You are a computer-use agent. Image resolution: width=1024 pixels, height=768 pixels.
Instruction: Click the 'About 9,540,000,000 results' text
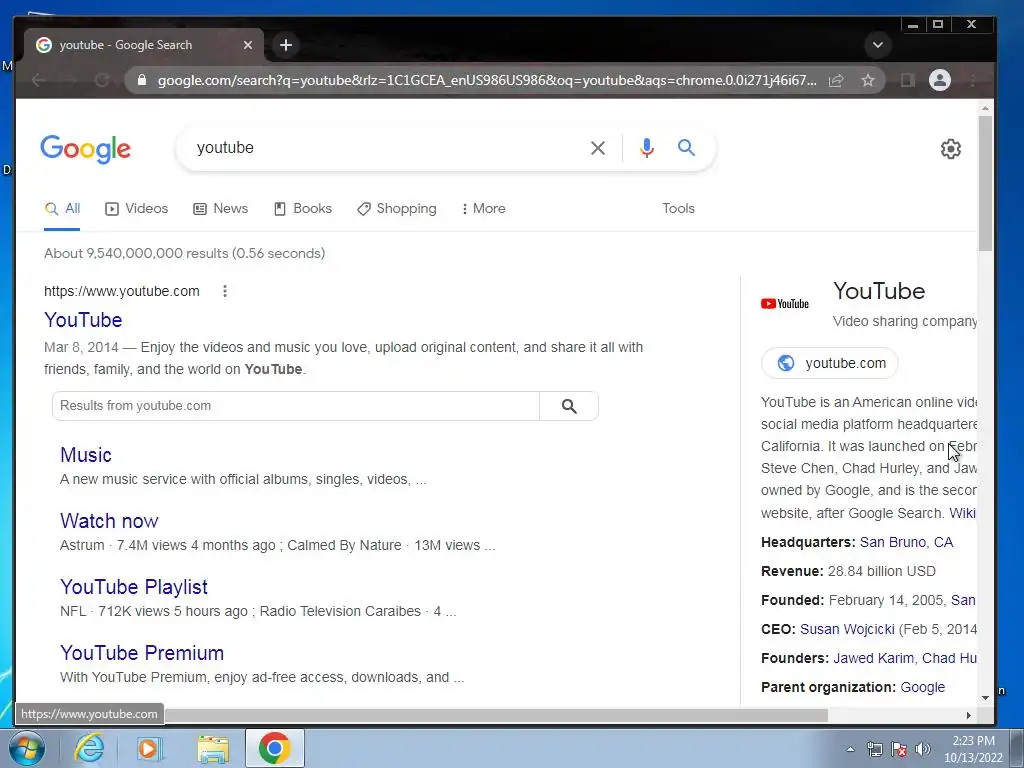[x=184, y=253]
